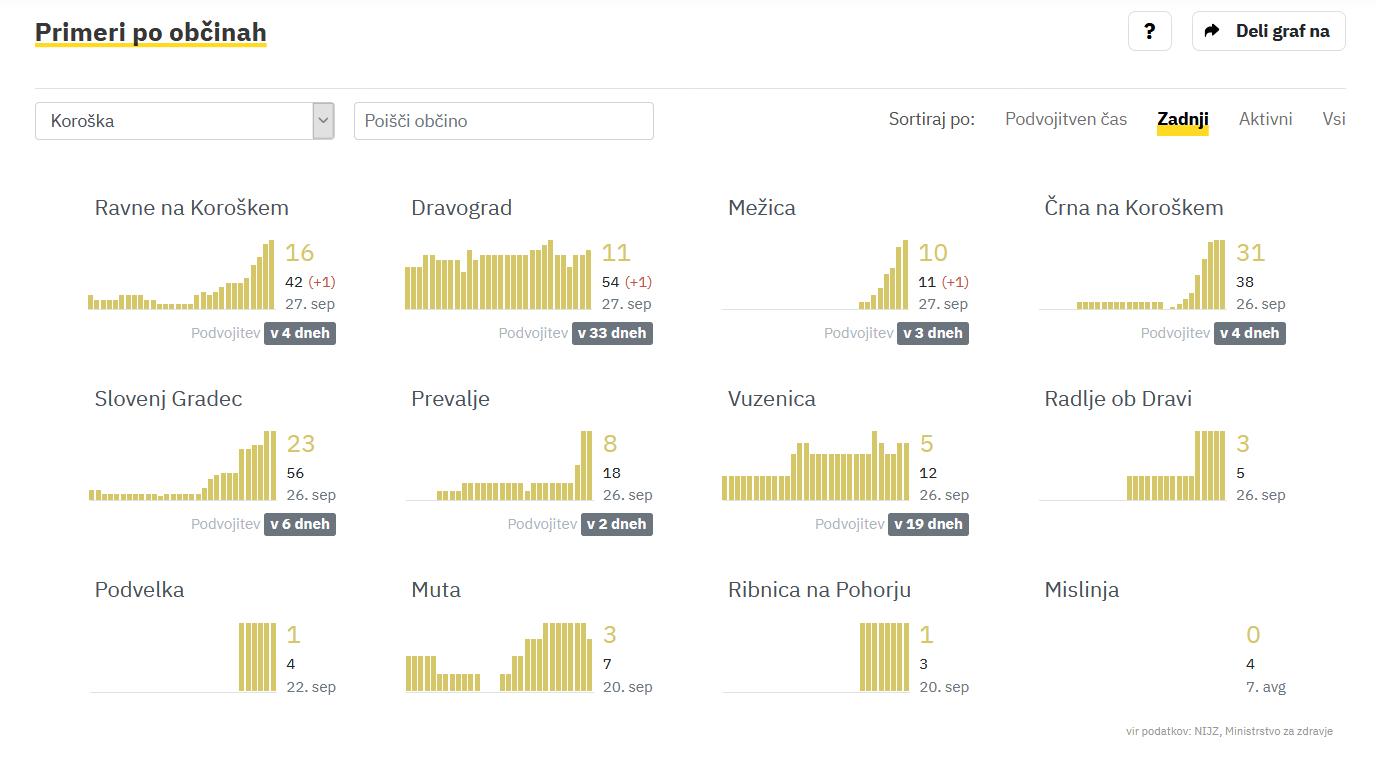Click the Primeri po občinah heading

[150, 32]
